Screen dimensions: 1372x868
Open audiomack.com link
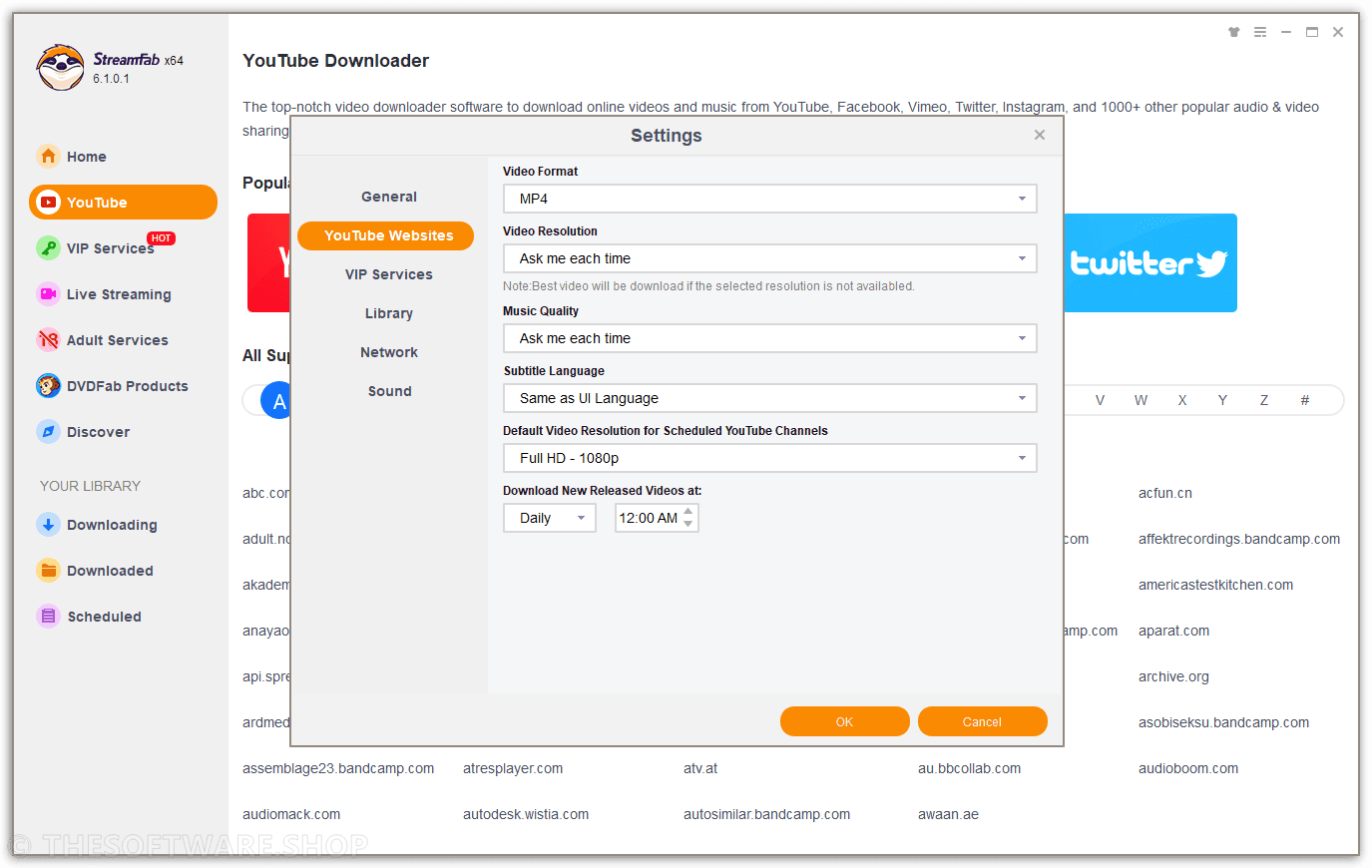pyautogui.click(x=291, y=814)
